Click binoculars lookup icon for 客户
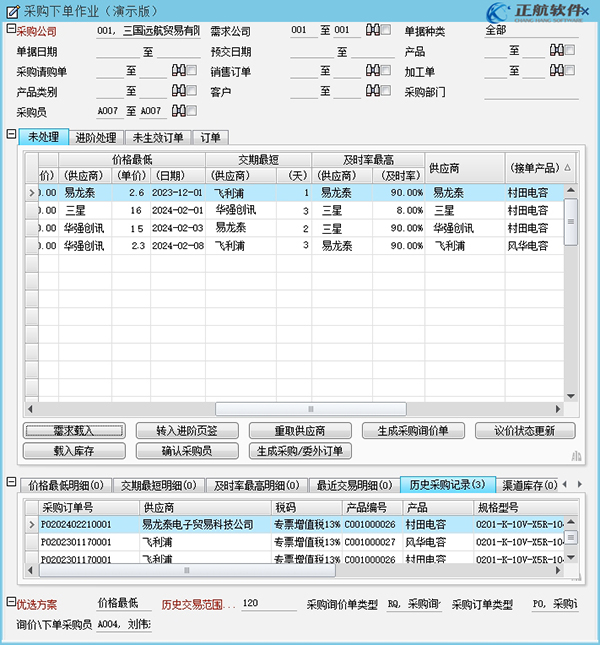 [x=373, y=90]
